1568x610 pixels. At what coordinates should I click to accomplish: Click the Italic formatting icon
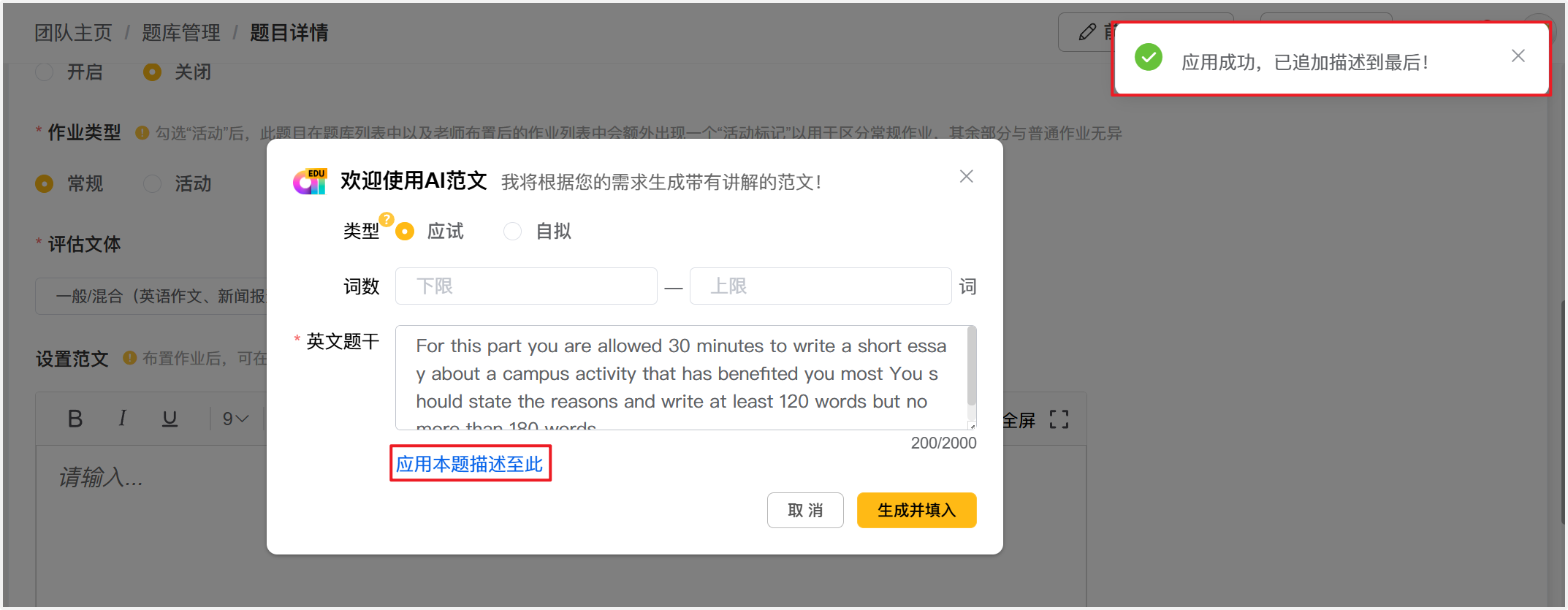[122, 419]
